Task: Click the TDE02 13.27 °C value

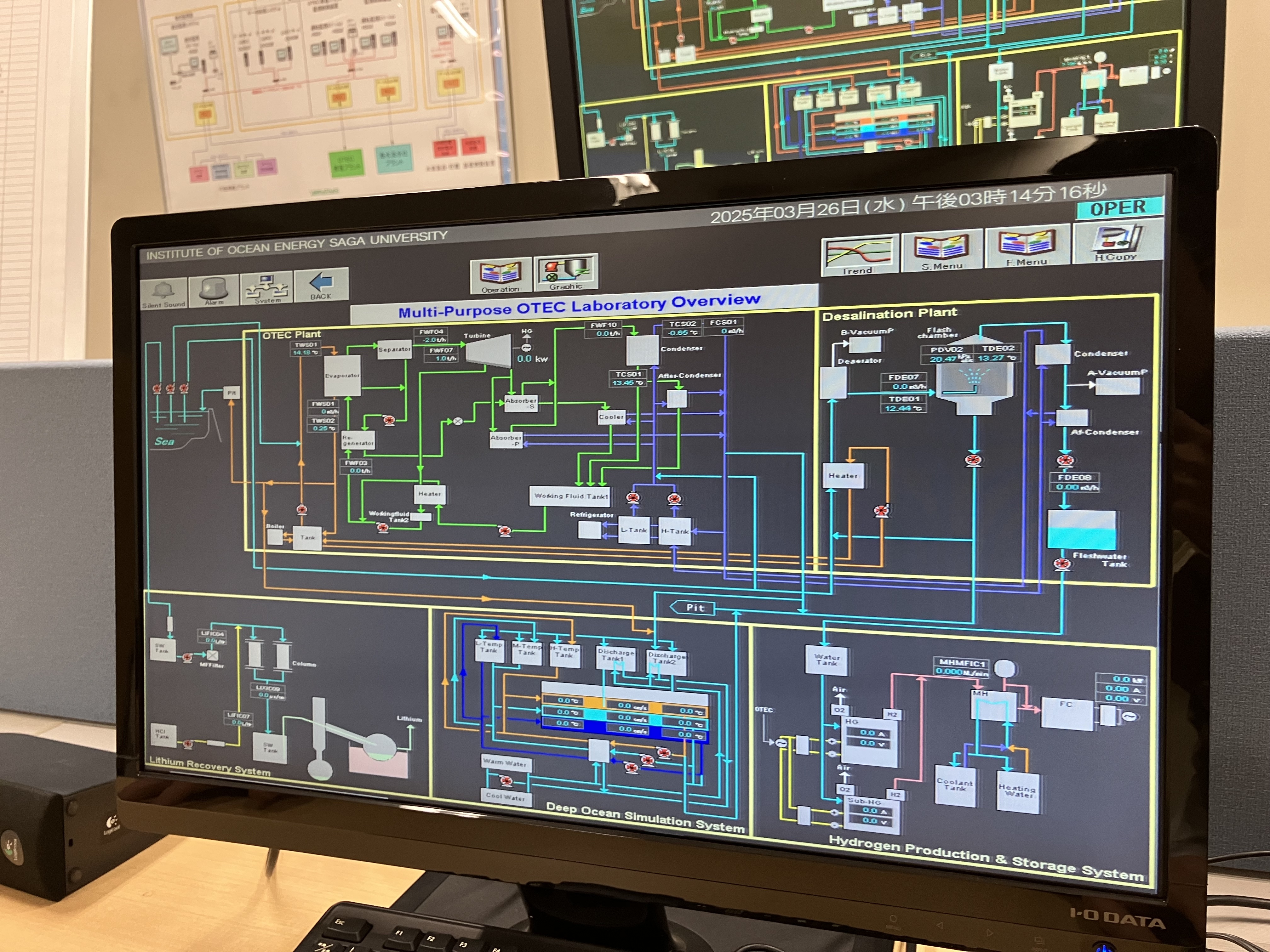Action: 997,358
